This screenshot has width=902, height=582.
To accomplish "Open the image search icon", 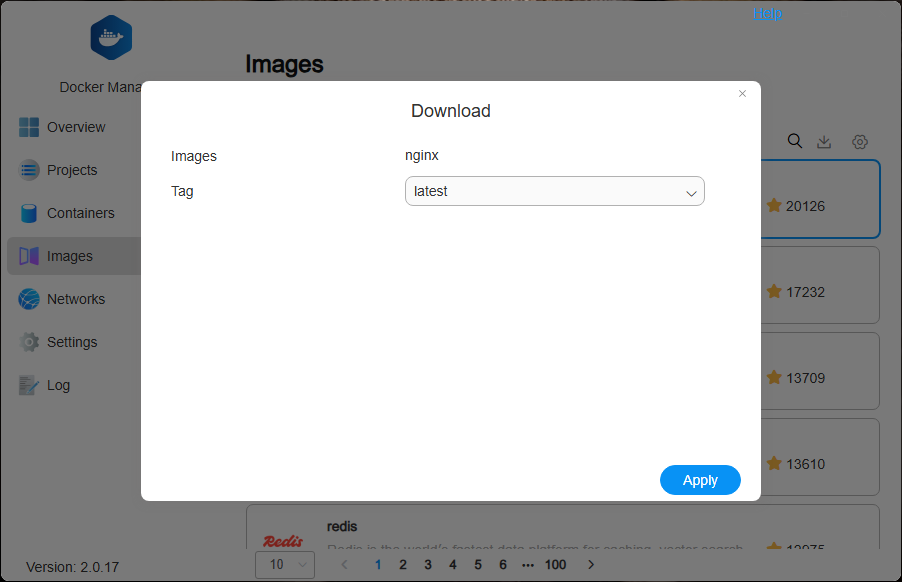I will tap(794, 142).
